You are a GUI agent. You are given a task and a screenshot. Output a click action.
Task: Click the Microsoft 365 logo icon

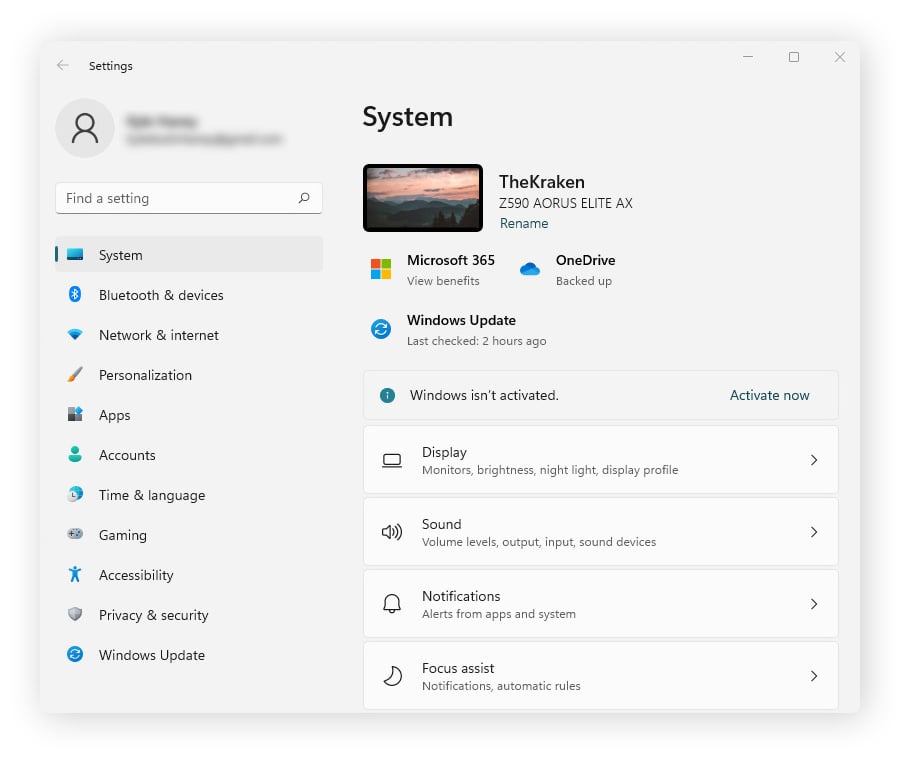click(381, 269)
